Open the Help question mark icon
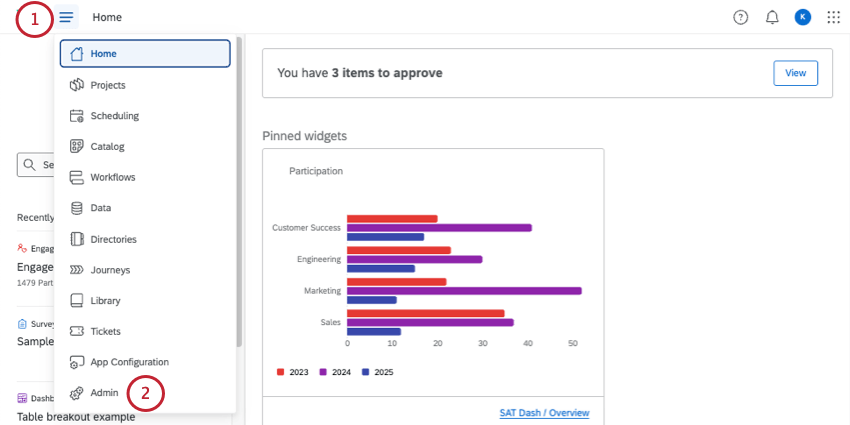 pyautogui.click(x=740, y=17)
